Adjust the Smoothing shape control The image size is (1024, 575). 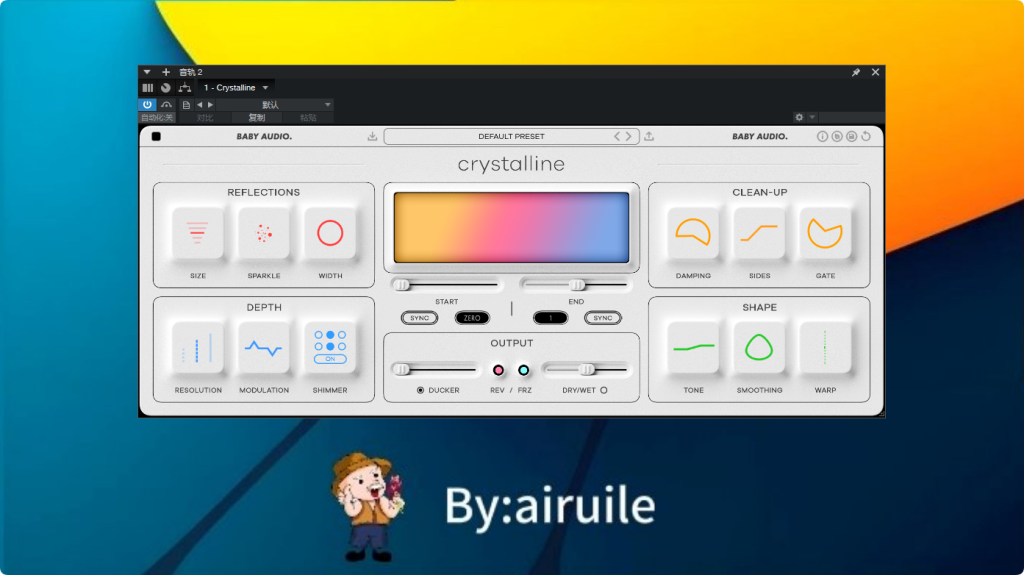[x=759, y=348]
